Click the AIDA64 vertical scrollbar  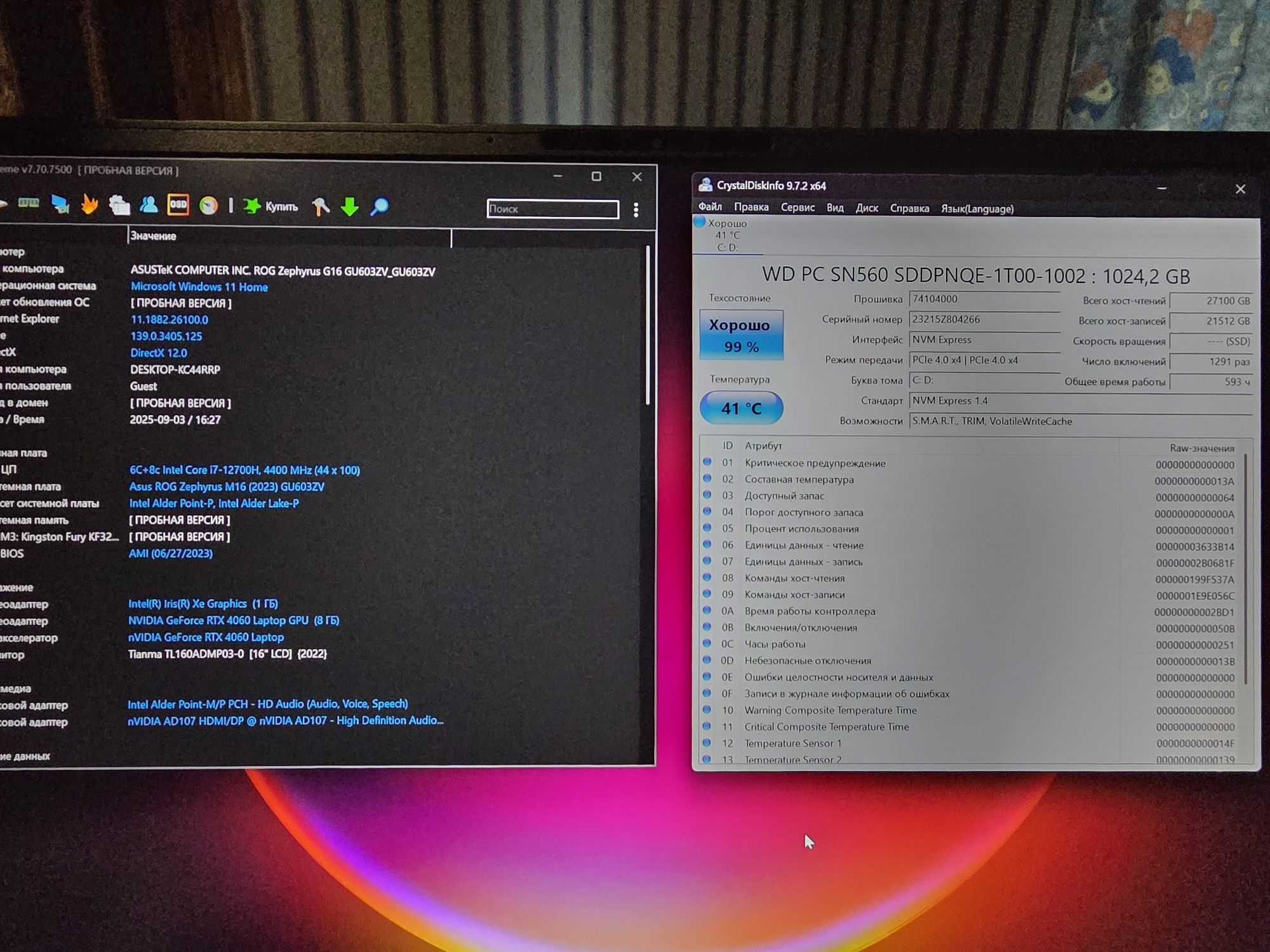648,325
